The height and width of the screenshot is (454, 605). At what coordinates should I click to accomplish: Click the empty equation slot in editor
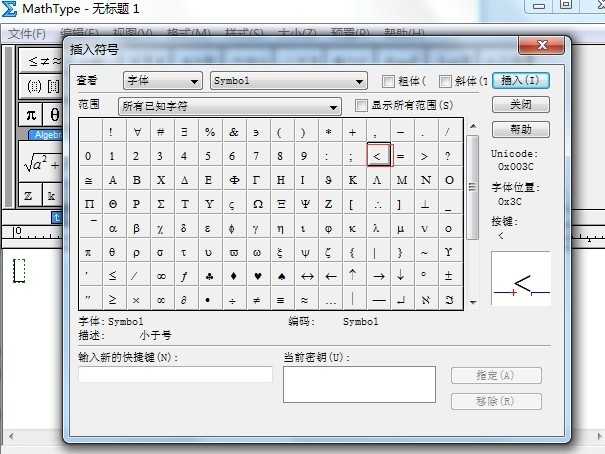tap(19, 270)
